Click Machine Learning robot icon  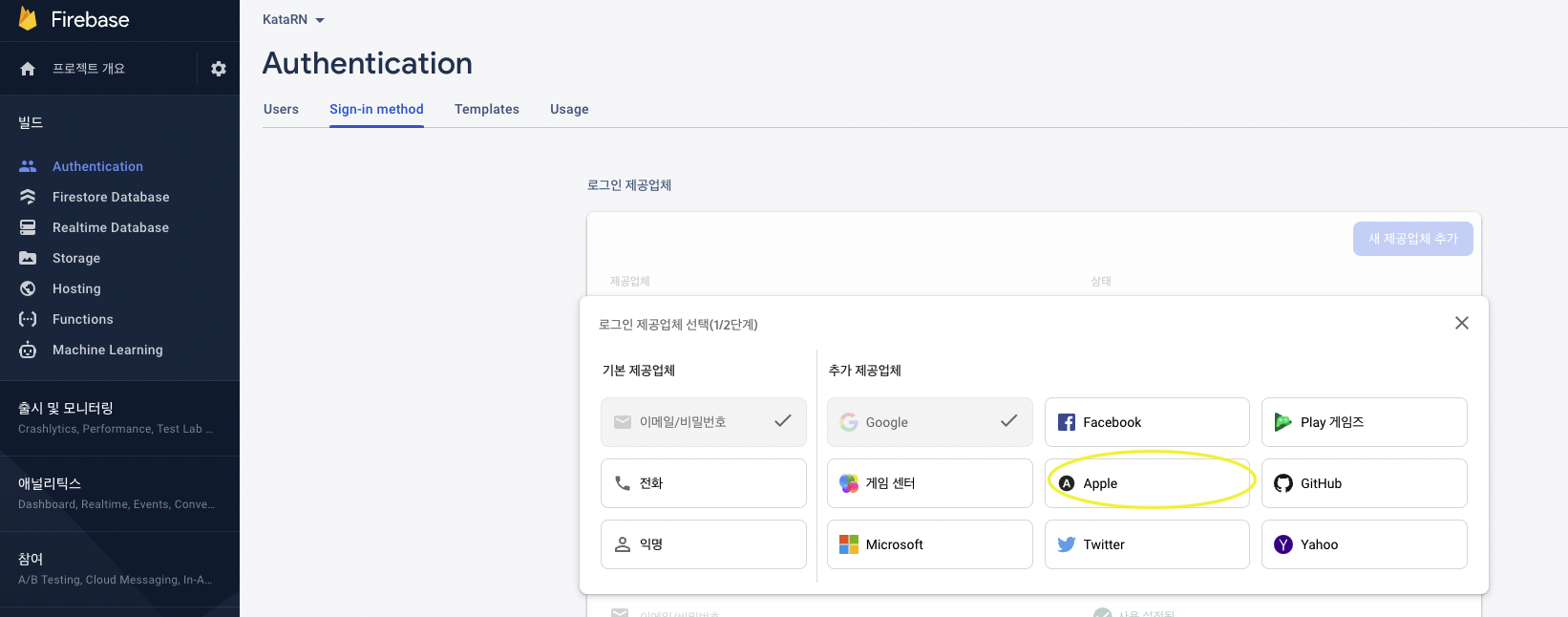pos(28,350)
